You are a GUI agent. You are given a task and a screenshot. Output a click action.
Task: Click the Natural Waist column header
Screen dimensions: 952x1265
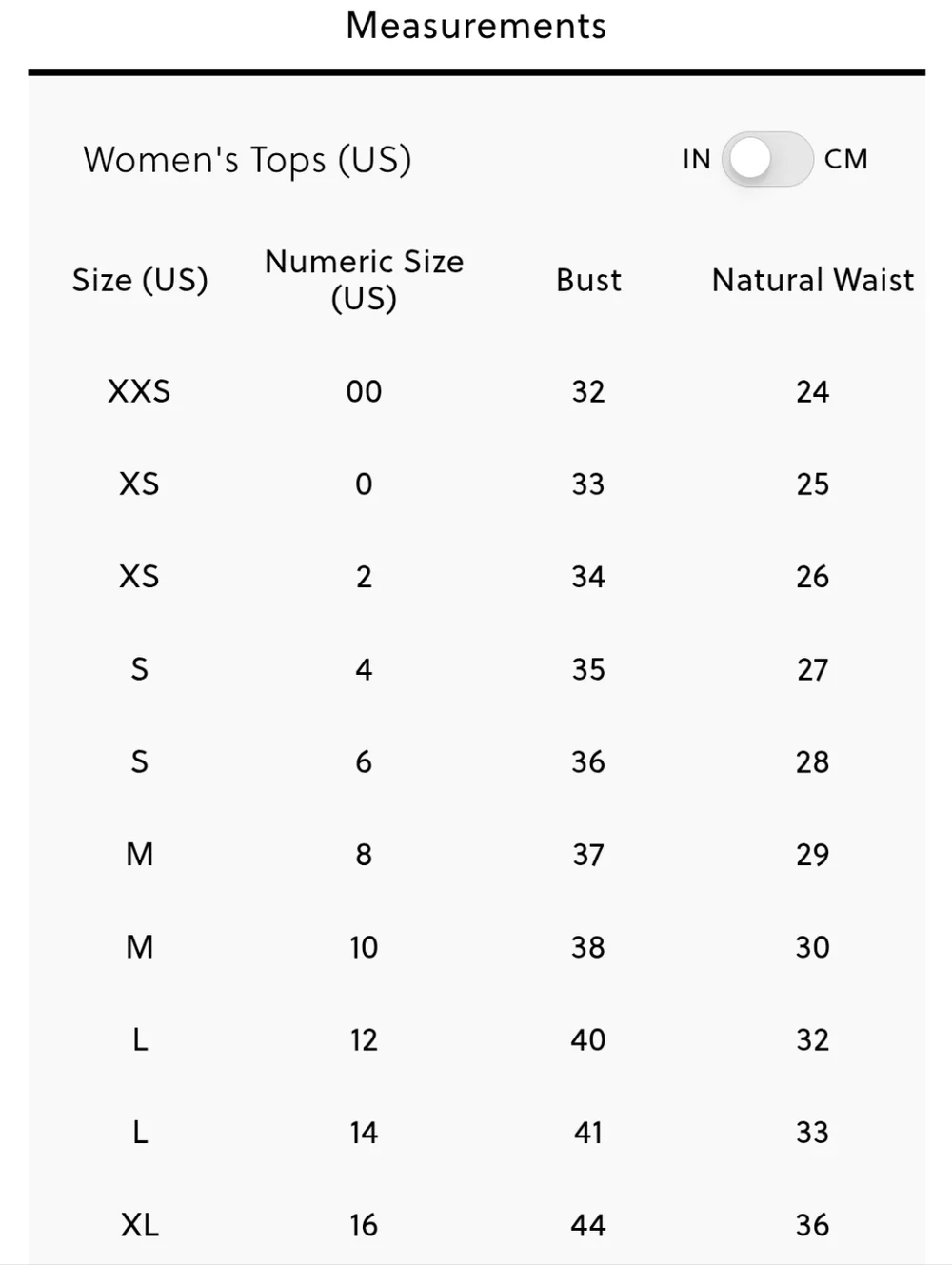[813, 280]
